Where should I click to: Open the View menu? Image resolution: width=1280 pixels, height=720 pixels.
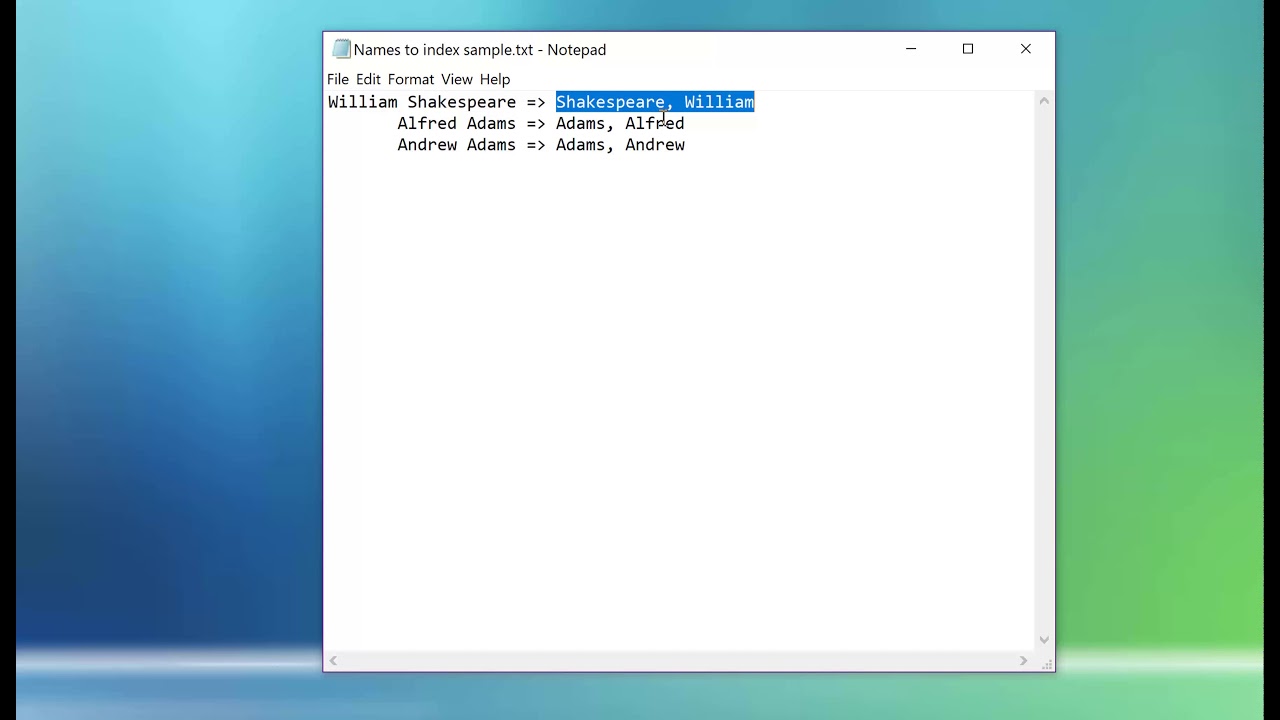click(457, 79)
